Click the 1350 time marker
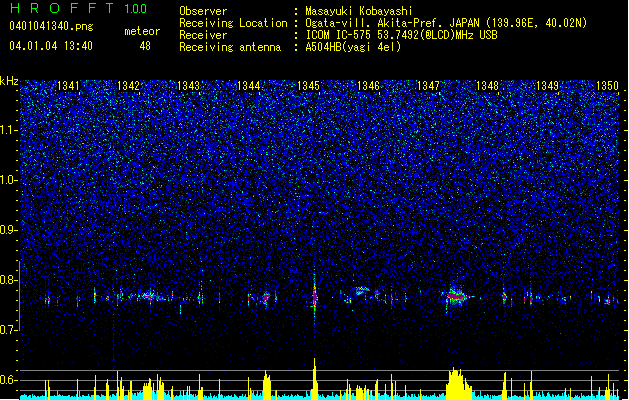The height and width of the screenshot is (400, 629). (x=607, y=86)
